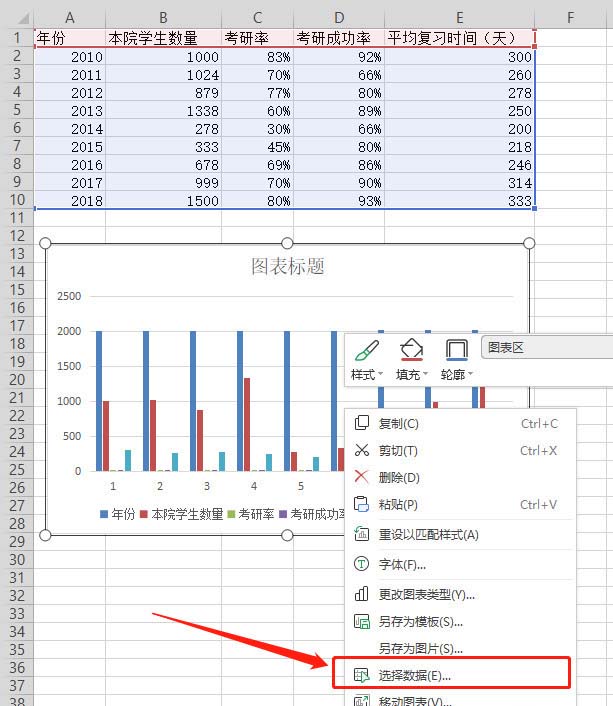The image size is (613, 706).
Task: Click the red X icon beside 删除(D)
Action: click(362, 476)
